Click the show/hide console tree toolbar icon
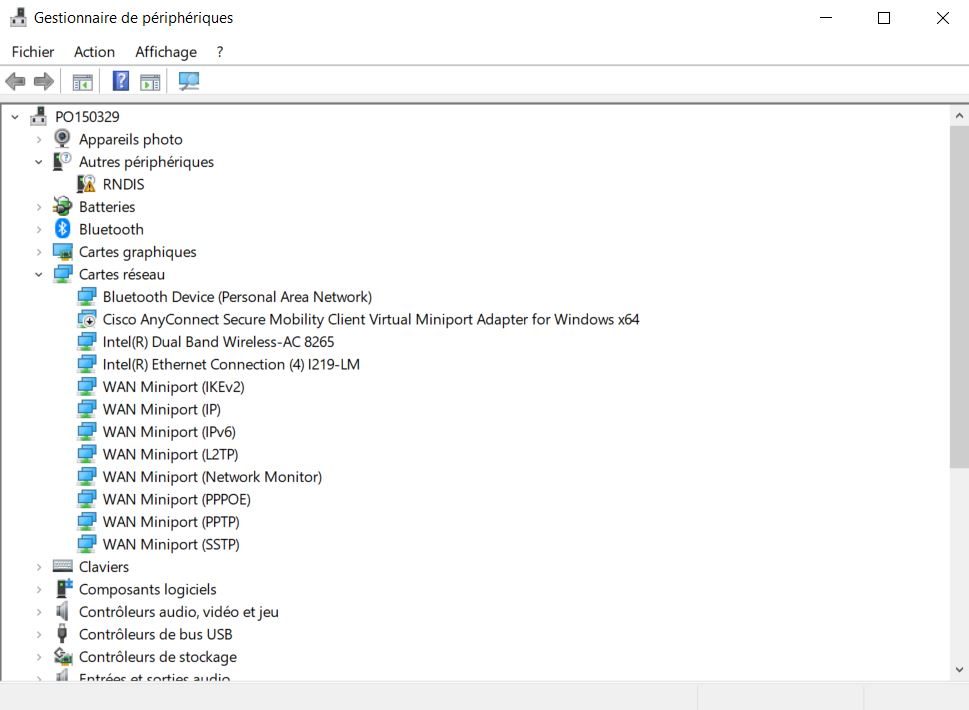 point(82,82)
